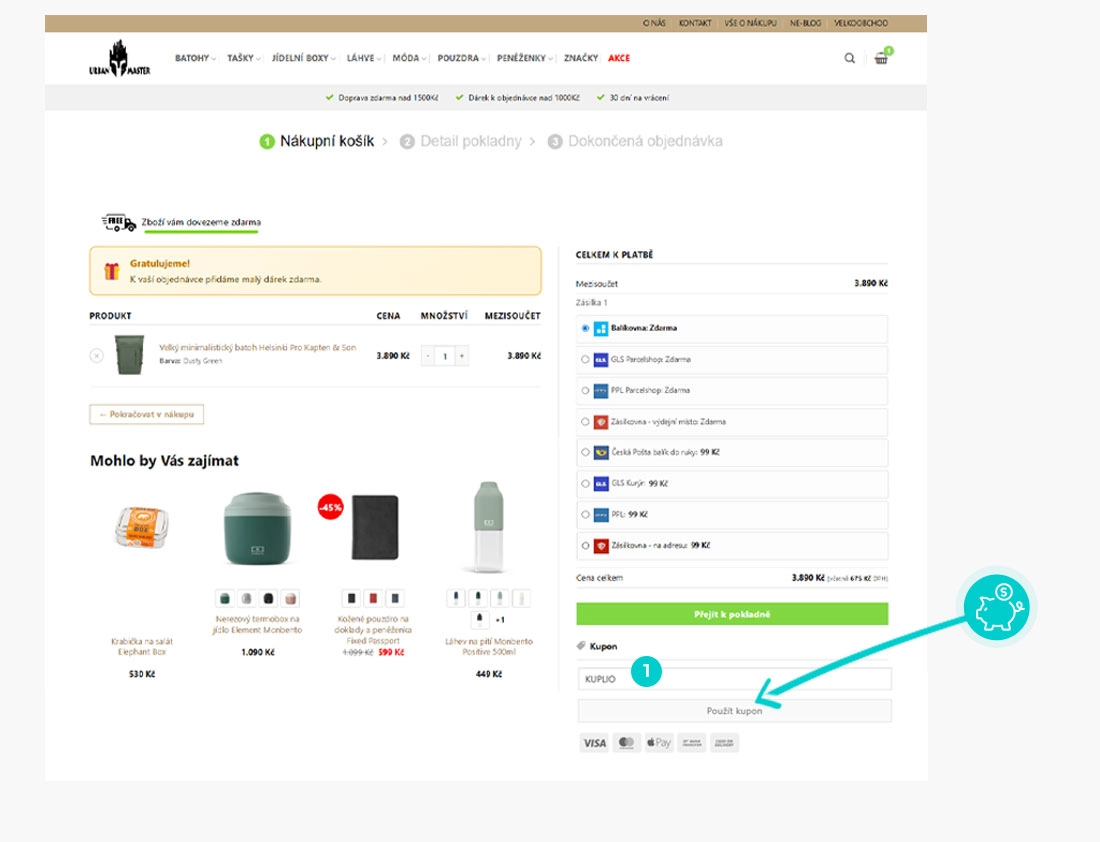The height and width of the screenshot is (842, 1100).
Task: Open VŠE O NÁKUPU in top bar
Action: [x=750, y=23]
